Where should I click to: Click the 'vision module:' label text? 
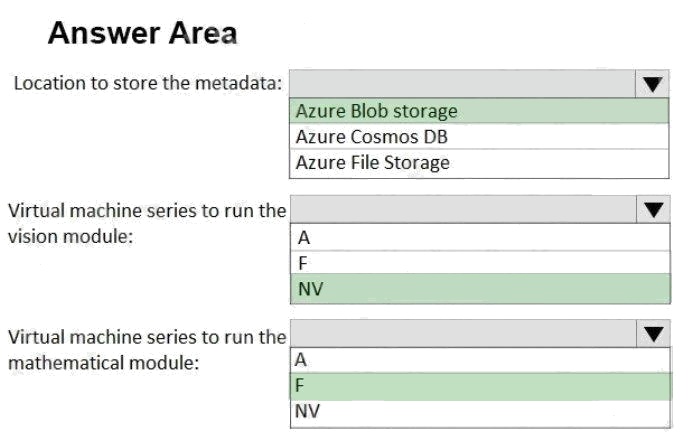click(x=71, y=237)
